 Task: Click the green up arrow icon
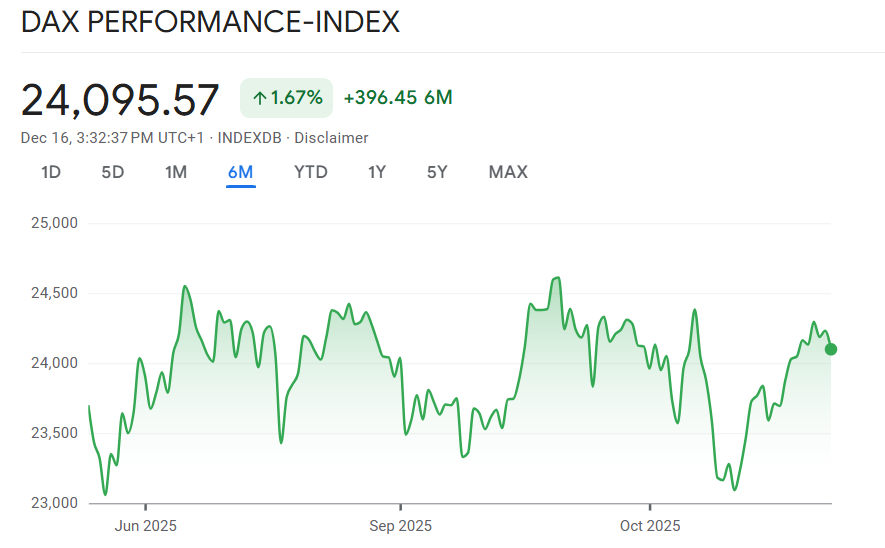(259, 98)
